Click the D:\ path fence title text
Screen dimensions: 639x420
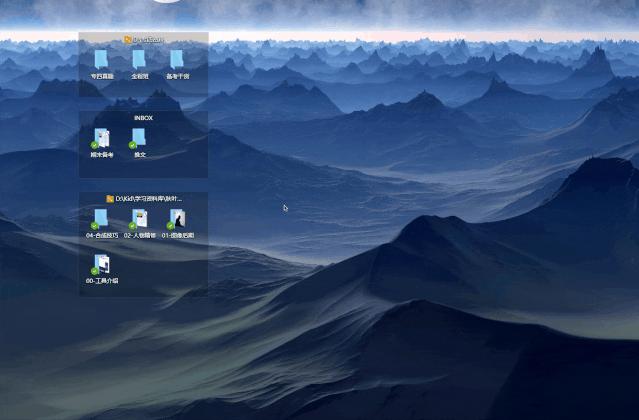[149, 199]
